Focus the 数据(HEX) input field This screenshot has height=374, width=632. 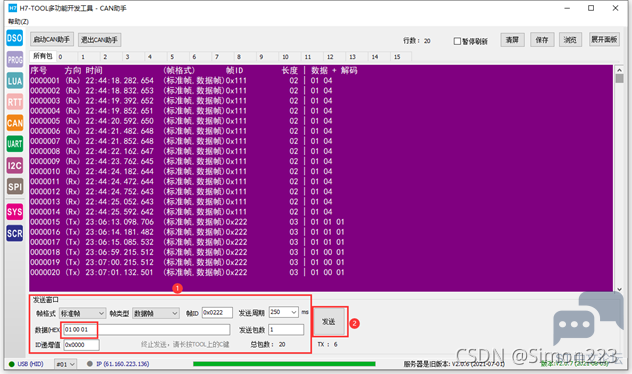click(146, 330)
